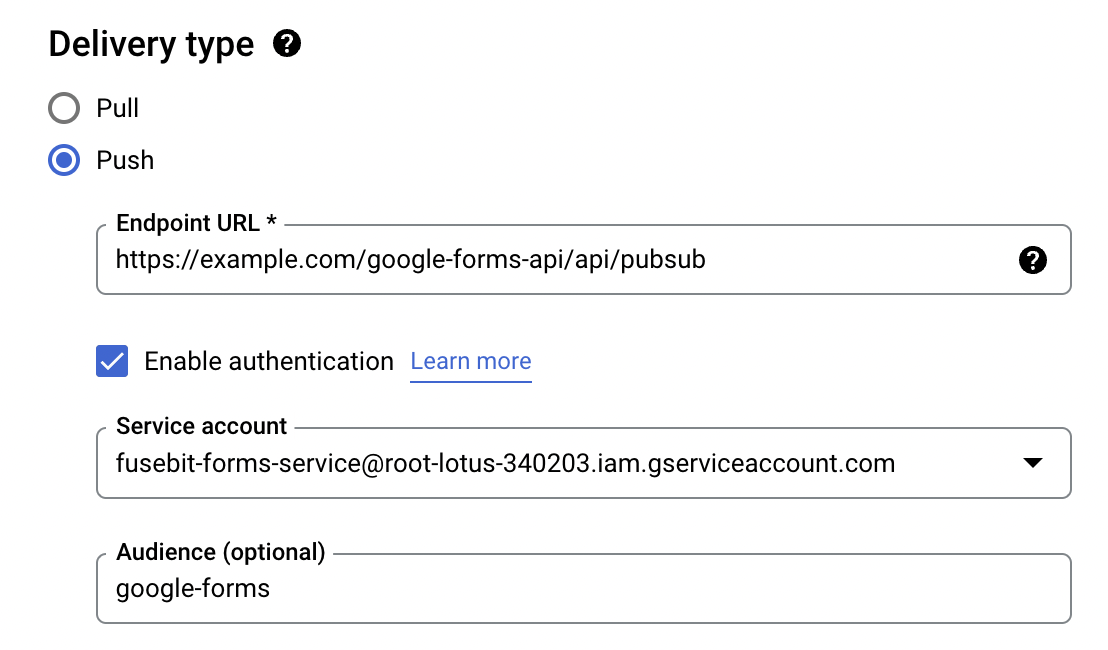
Task: Open the fusebit-forms-service account selector
Action: tap(505, 464)
